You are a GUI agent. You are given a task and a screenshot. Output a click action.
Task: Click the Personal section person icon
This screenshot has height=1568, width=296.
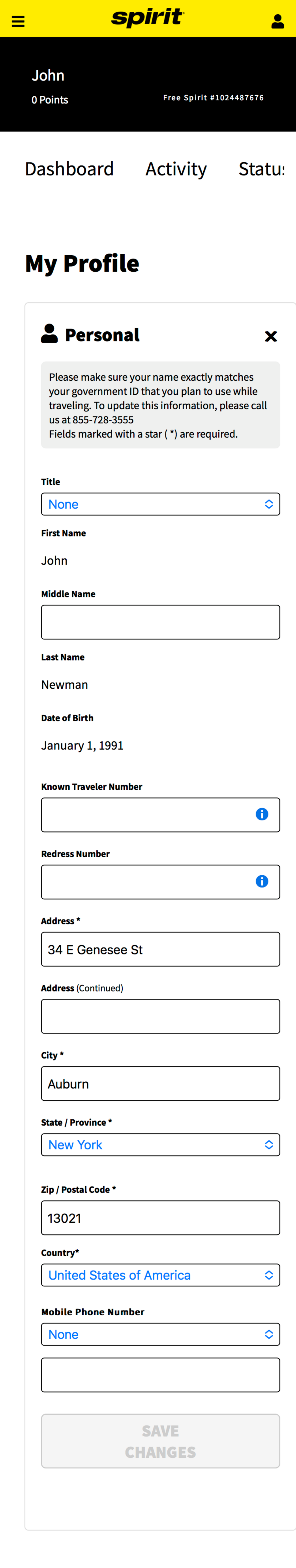click(49, 334)
